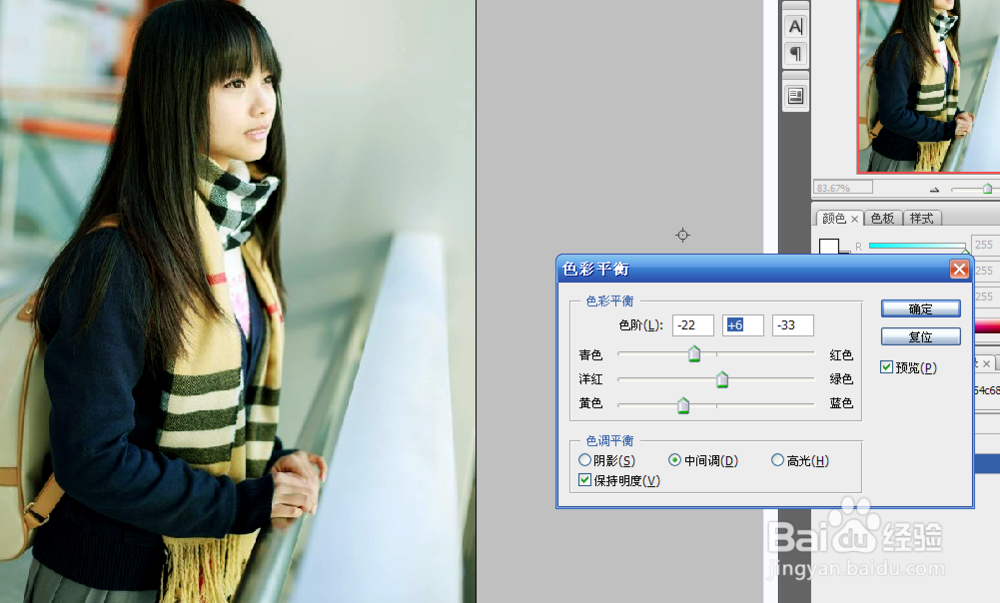
Task: Toggle the 预览(P) checkbox
Action: point(886,367)
